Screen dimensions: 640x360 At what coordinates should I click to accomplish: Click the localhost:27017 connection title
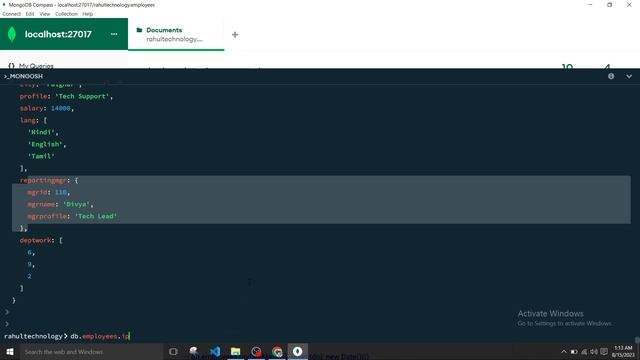click(x=58, y=34)
